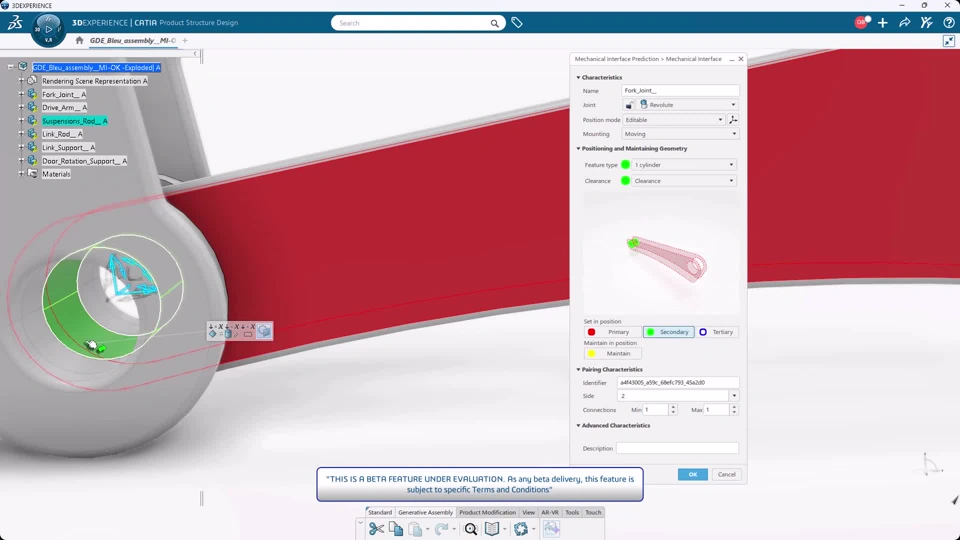Open the book catalog icon
This screenshot has width=960, height=540.
[x=492, y=529]
